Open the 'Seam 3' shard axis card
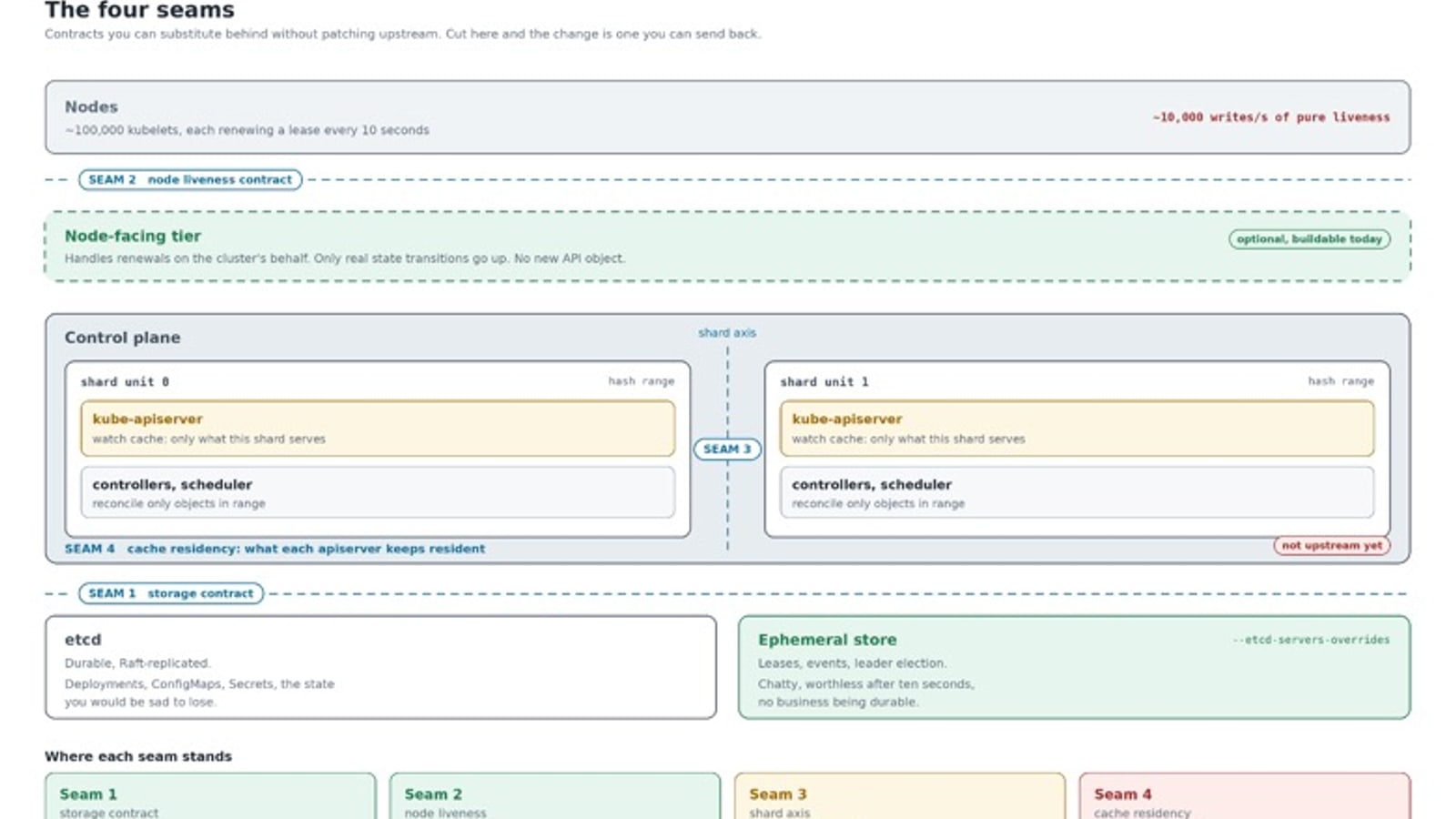Viewport: 1456px width, 819px height. (900, 796)
